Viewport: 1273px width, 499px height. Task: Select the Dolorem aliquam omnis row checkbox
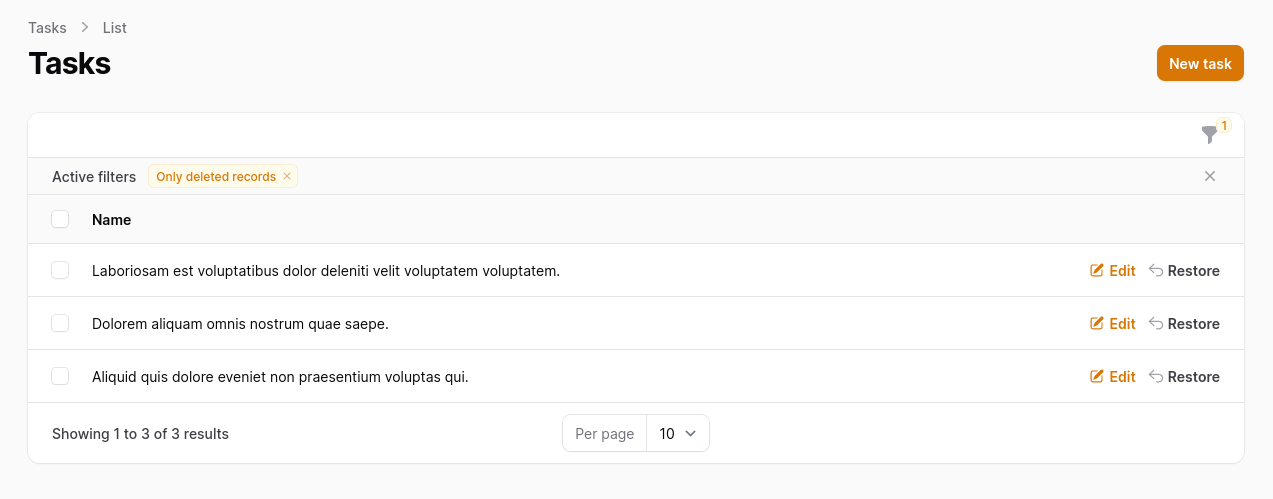[60, 323]
